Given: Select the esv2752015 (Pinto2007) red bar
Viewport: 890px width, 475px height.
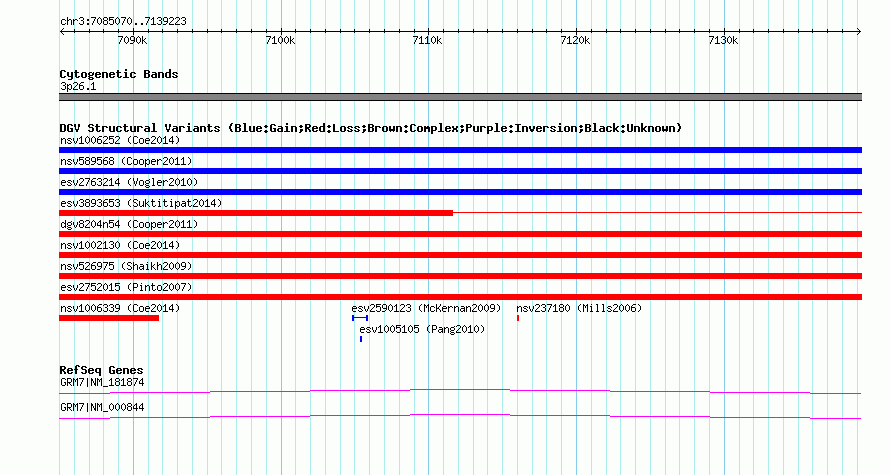Looking at the screenshot, I should tap(460, 297).
